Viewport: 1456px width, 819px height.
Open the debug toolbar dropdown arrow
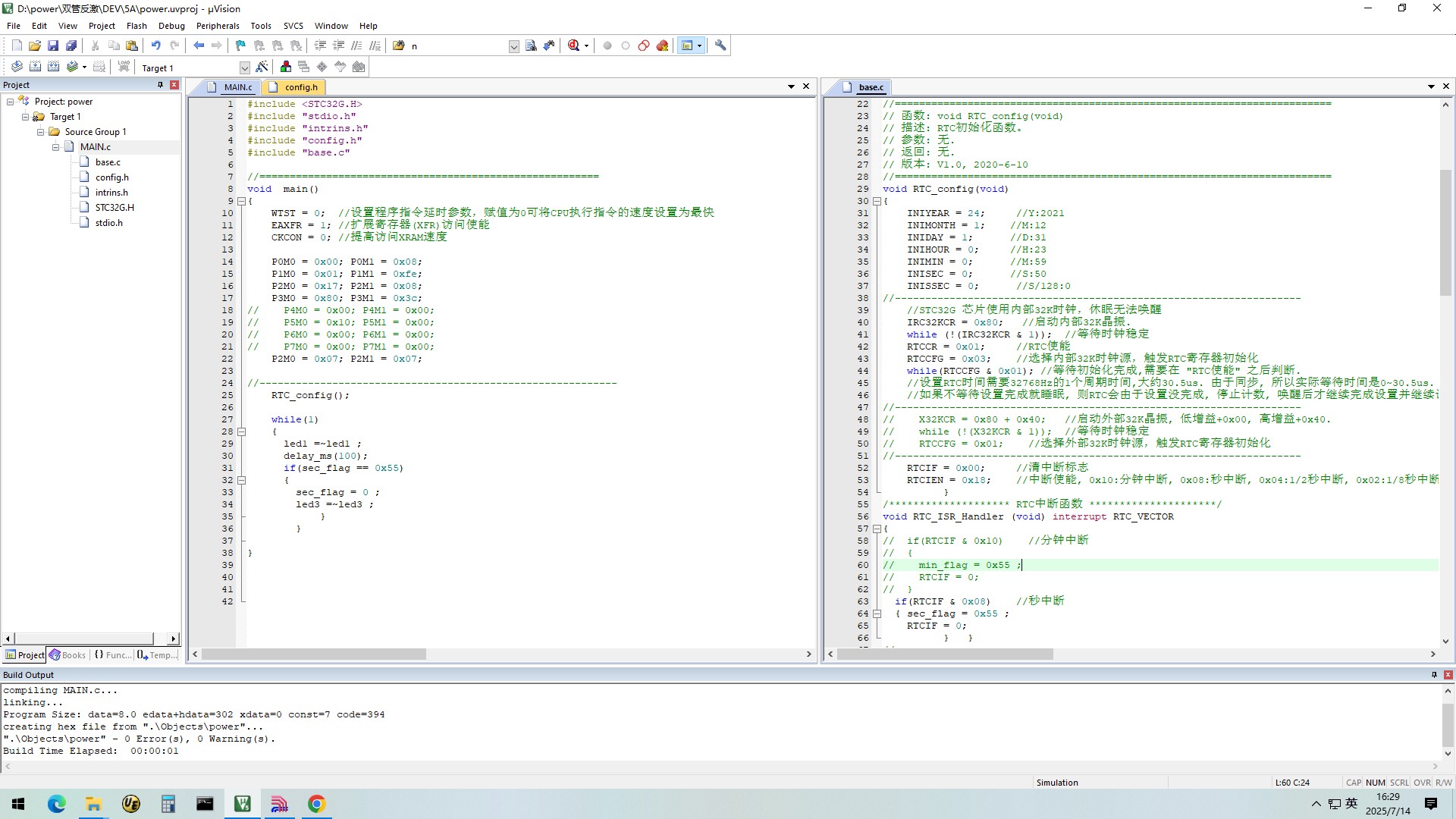click(x=586, y=45)
